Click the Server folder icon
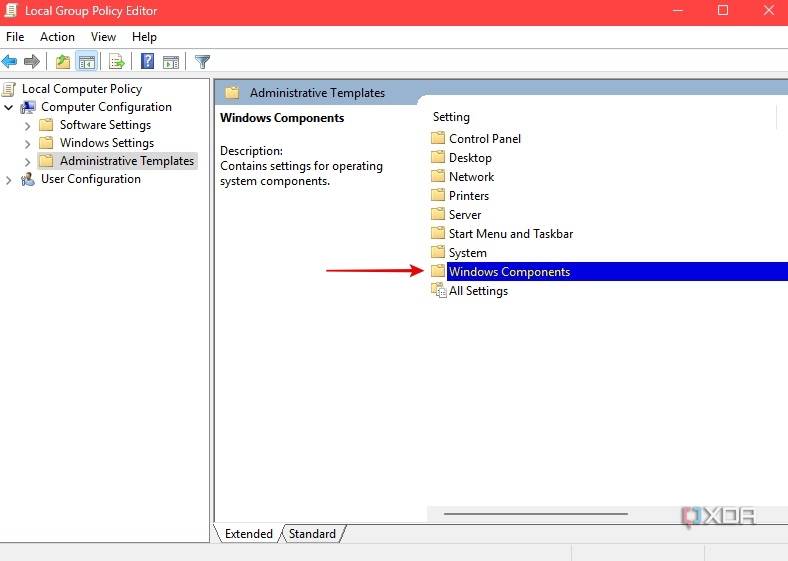The image size is (788, 561). 438,214
